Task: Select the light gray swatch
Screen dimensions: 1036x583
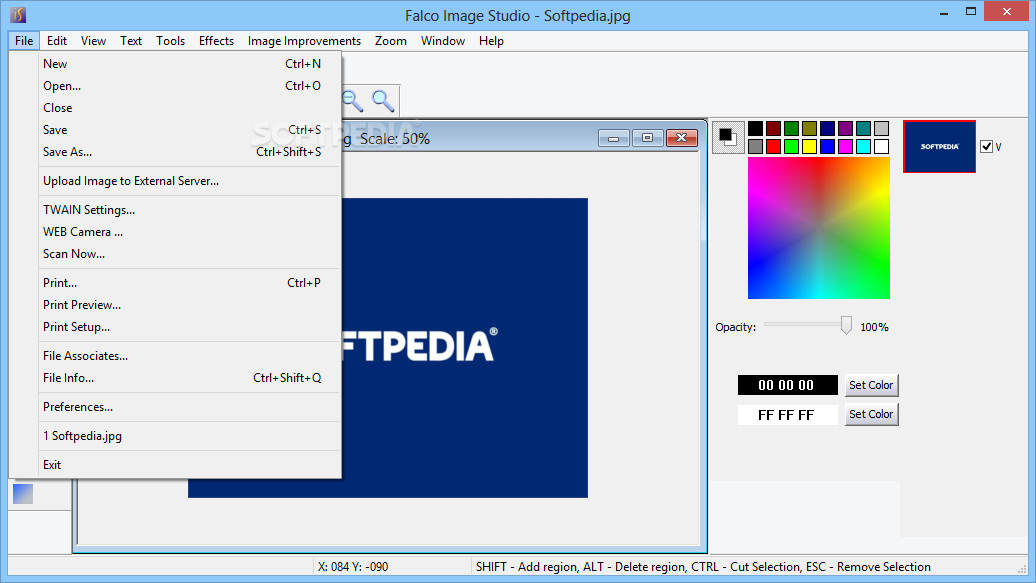Action: [x=881, y=128]
